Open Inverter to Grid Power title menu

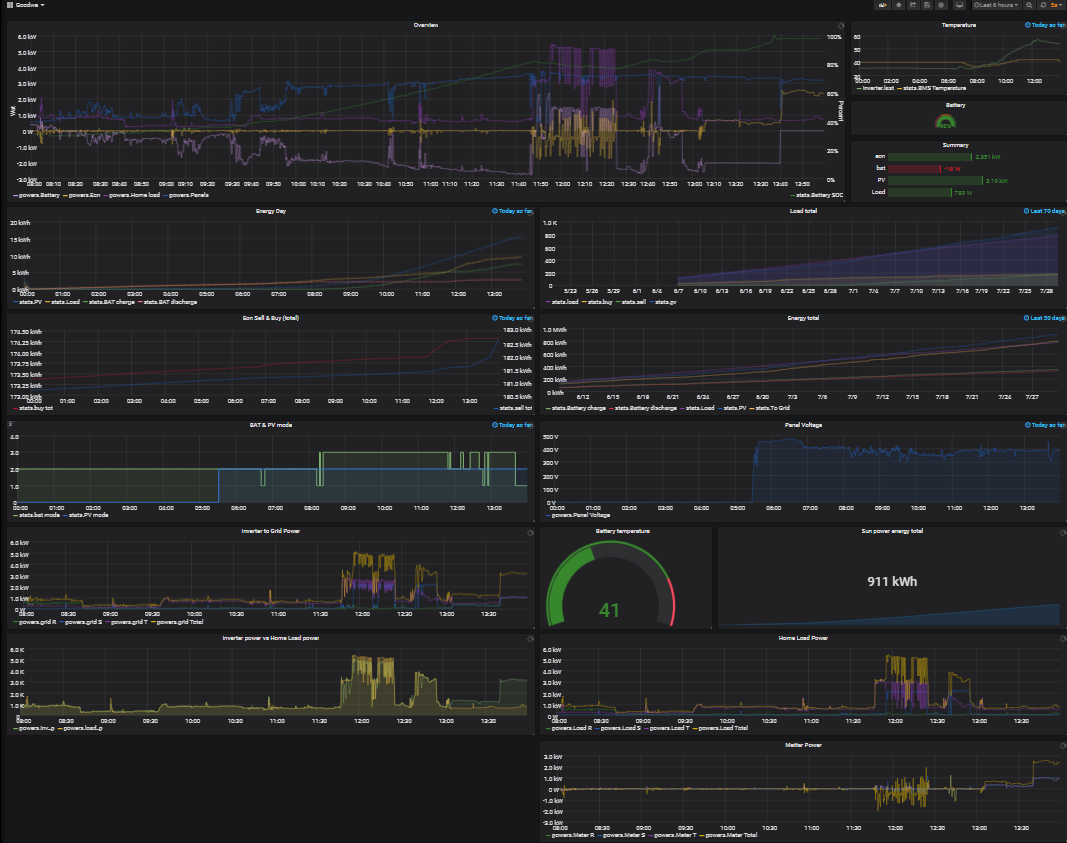(271, 531)
